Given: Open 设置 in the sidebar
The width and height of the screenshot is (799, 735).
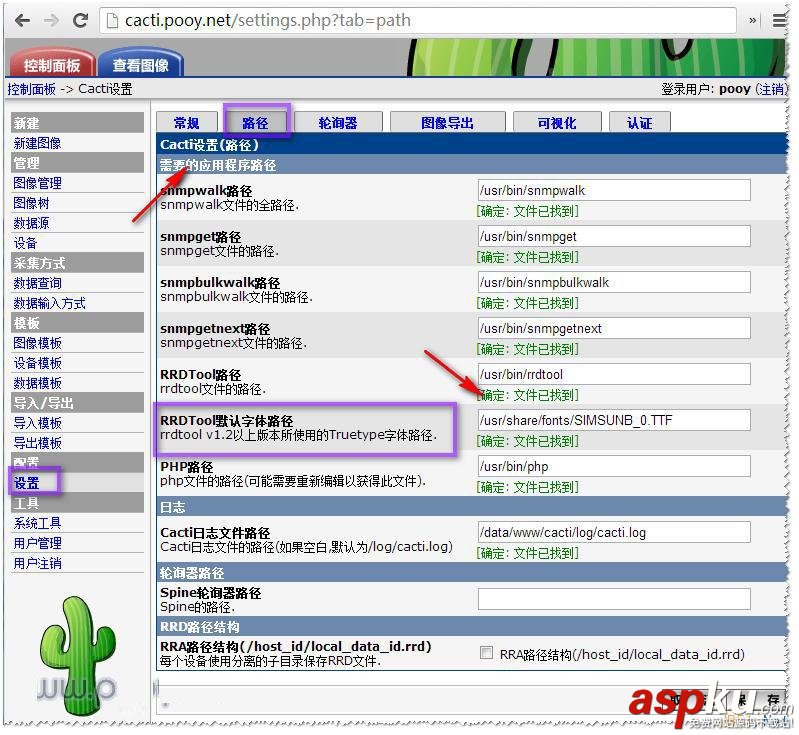Looking at the screenshot, I should tap(26, 483).
